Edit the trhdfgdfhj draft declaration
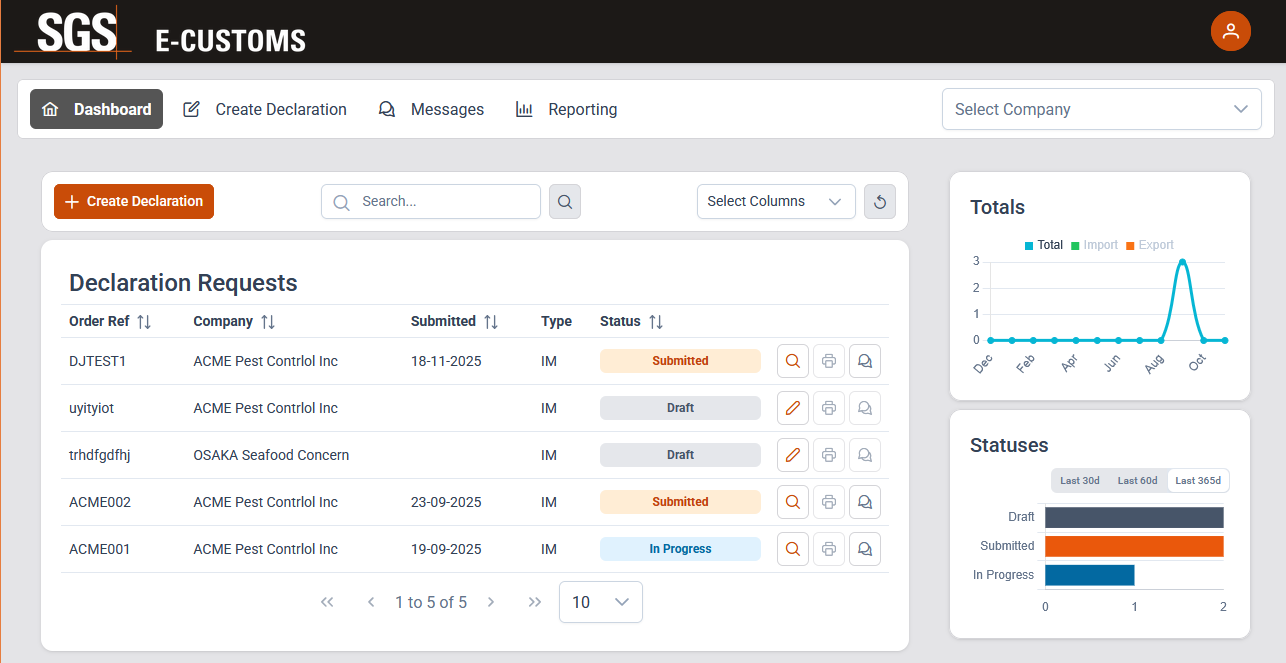This screenshot has height=663, width=1286. click(793, 455)
